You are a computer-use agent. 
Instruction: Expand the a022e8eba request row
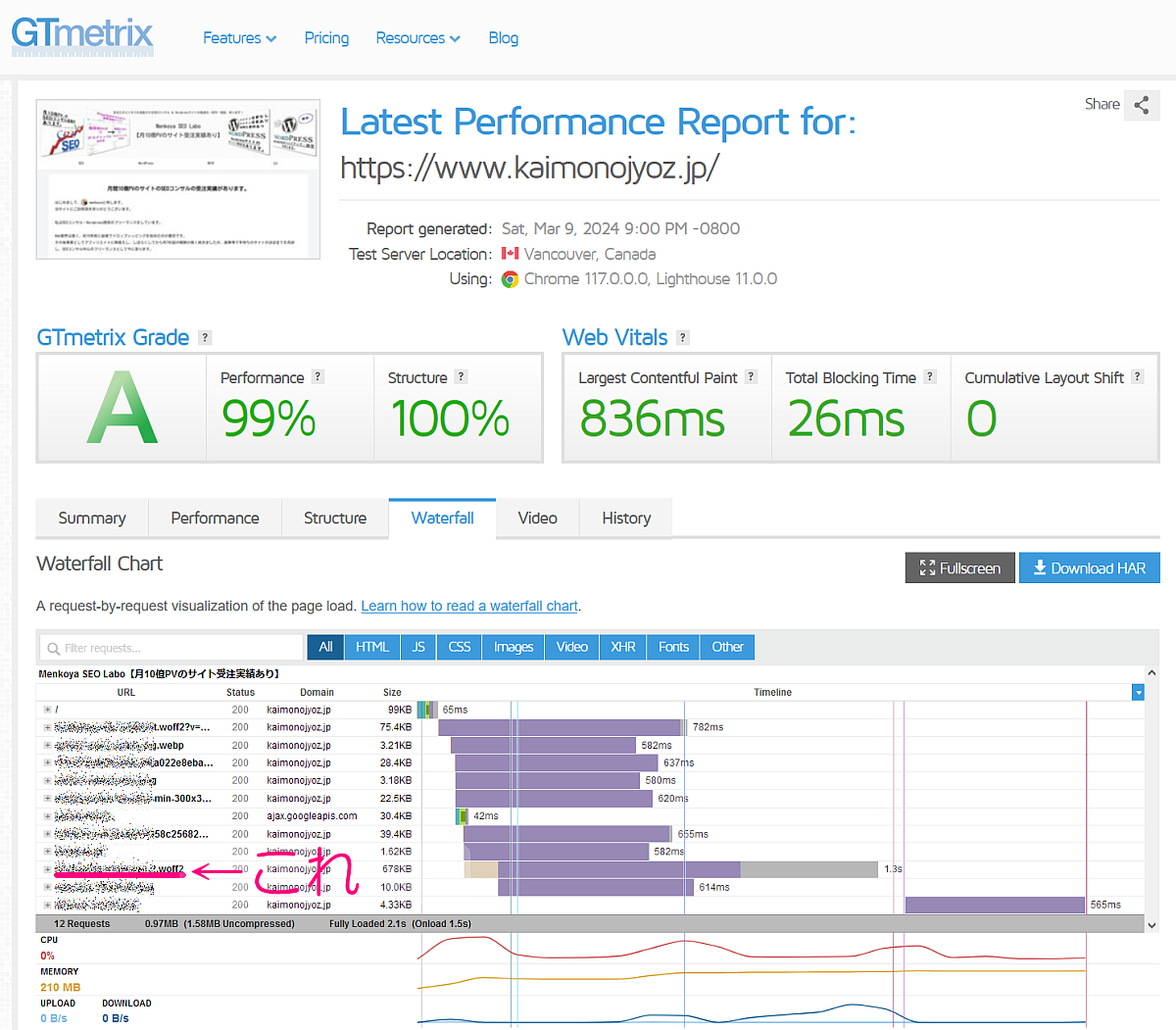47,762
